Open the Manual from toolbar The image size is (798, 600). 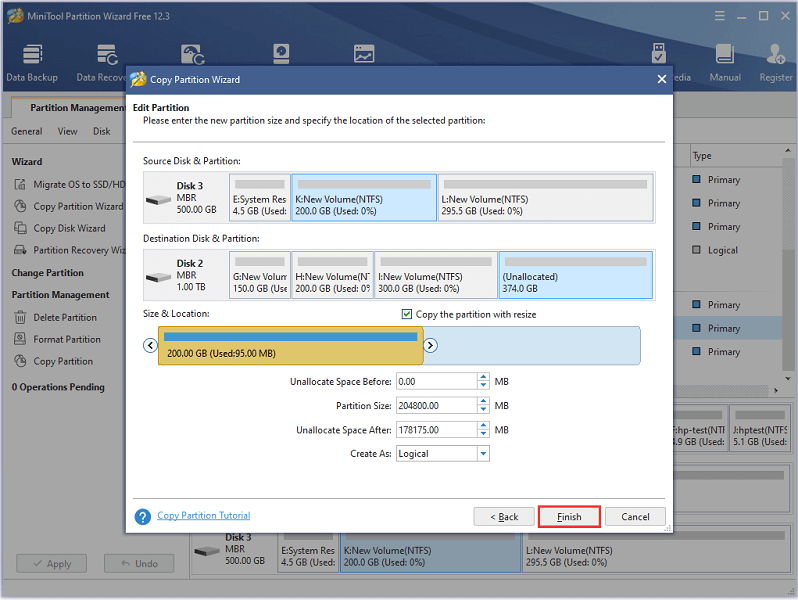coord(725,63)
